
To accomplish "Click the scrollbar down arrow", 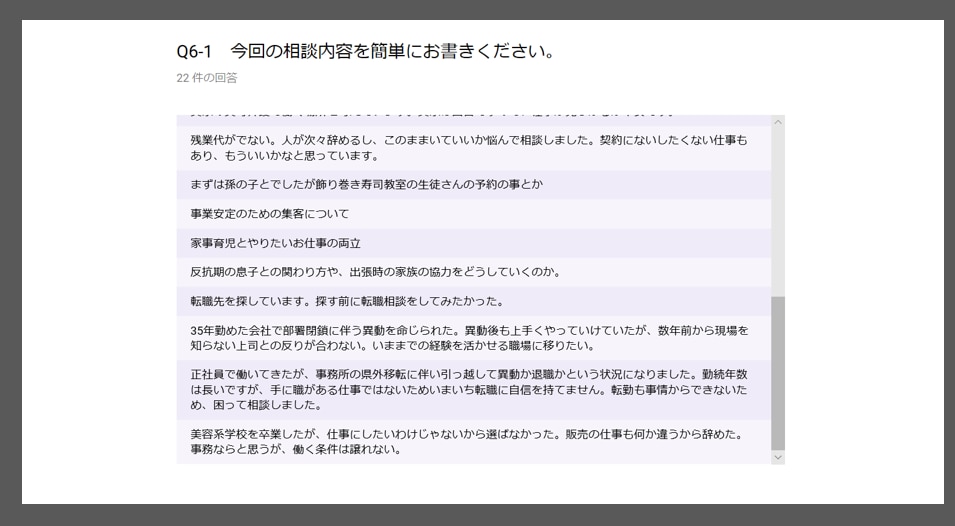I will point(778,457).
